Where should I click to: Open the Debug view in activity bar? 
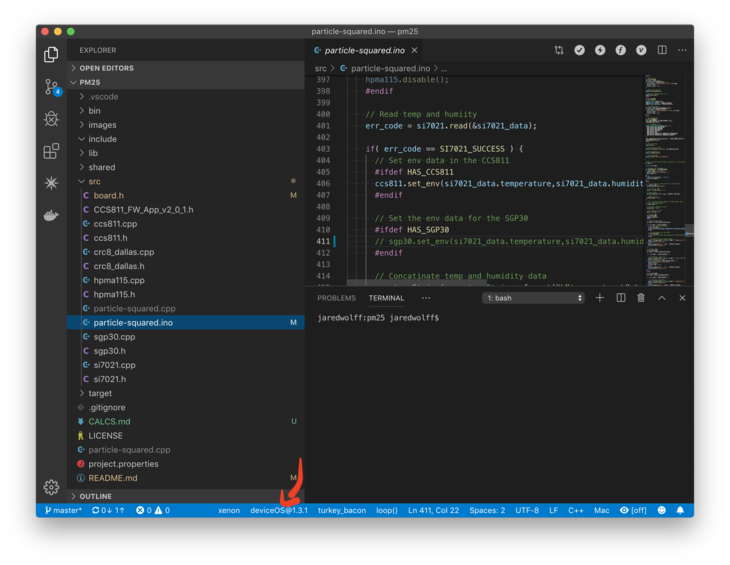click(x=51, y=119)
